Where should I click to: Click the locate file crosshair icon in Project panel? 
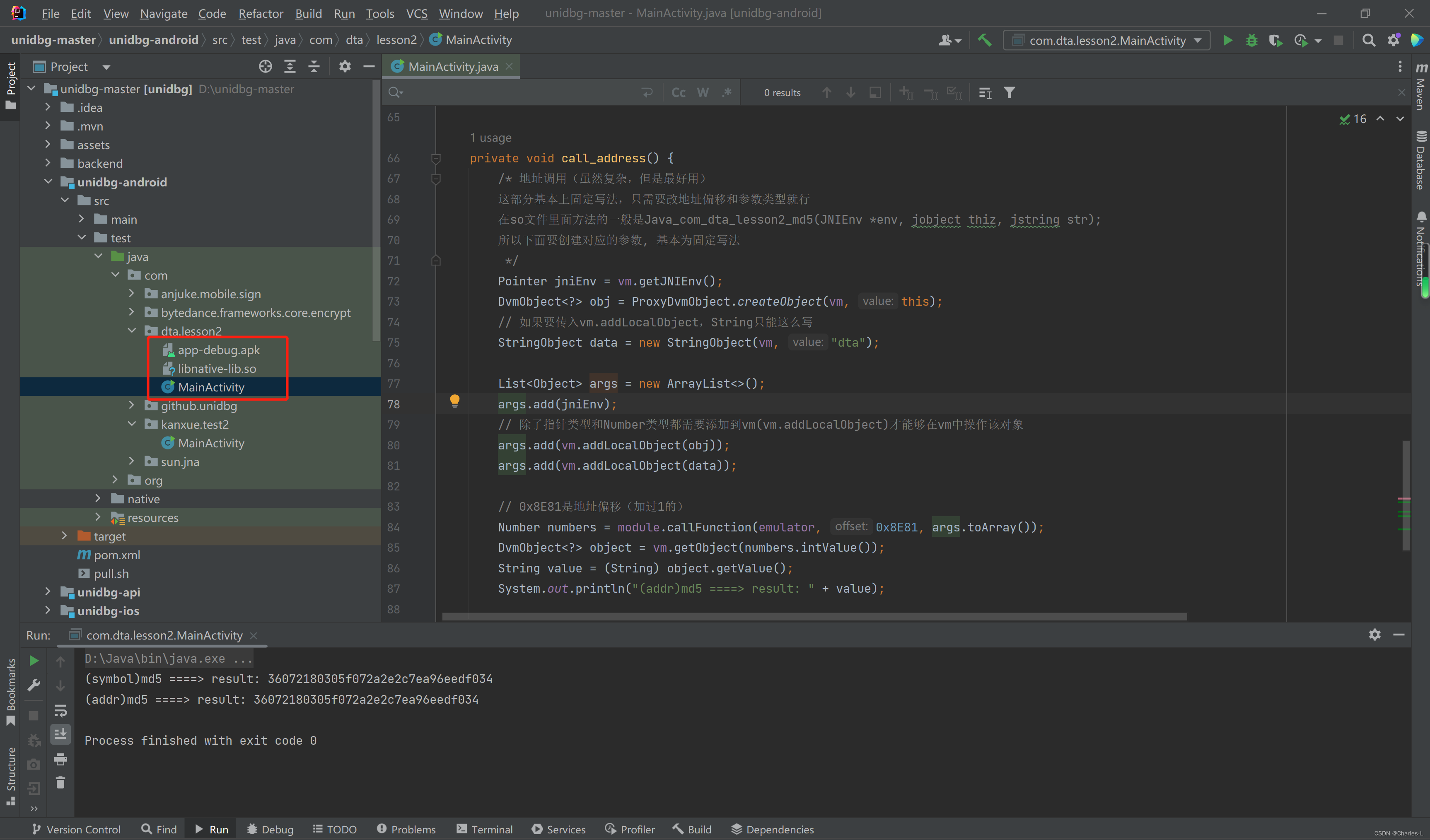coord(265,67)
